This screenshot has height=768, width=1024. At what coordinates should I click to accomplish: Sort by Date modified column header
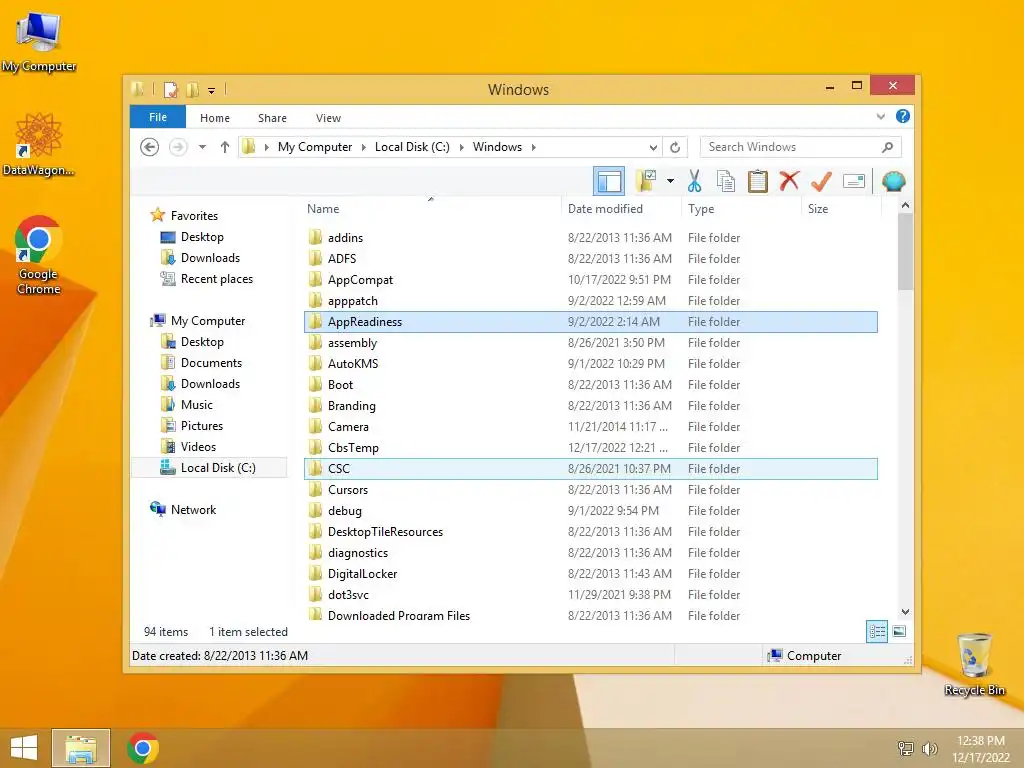621,208
